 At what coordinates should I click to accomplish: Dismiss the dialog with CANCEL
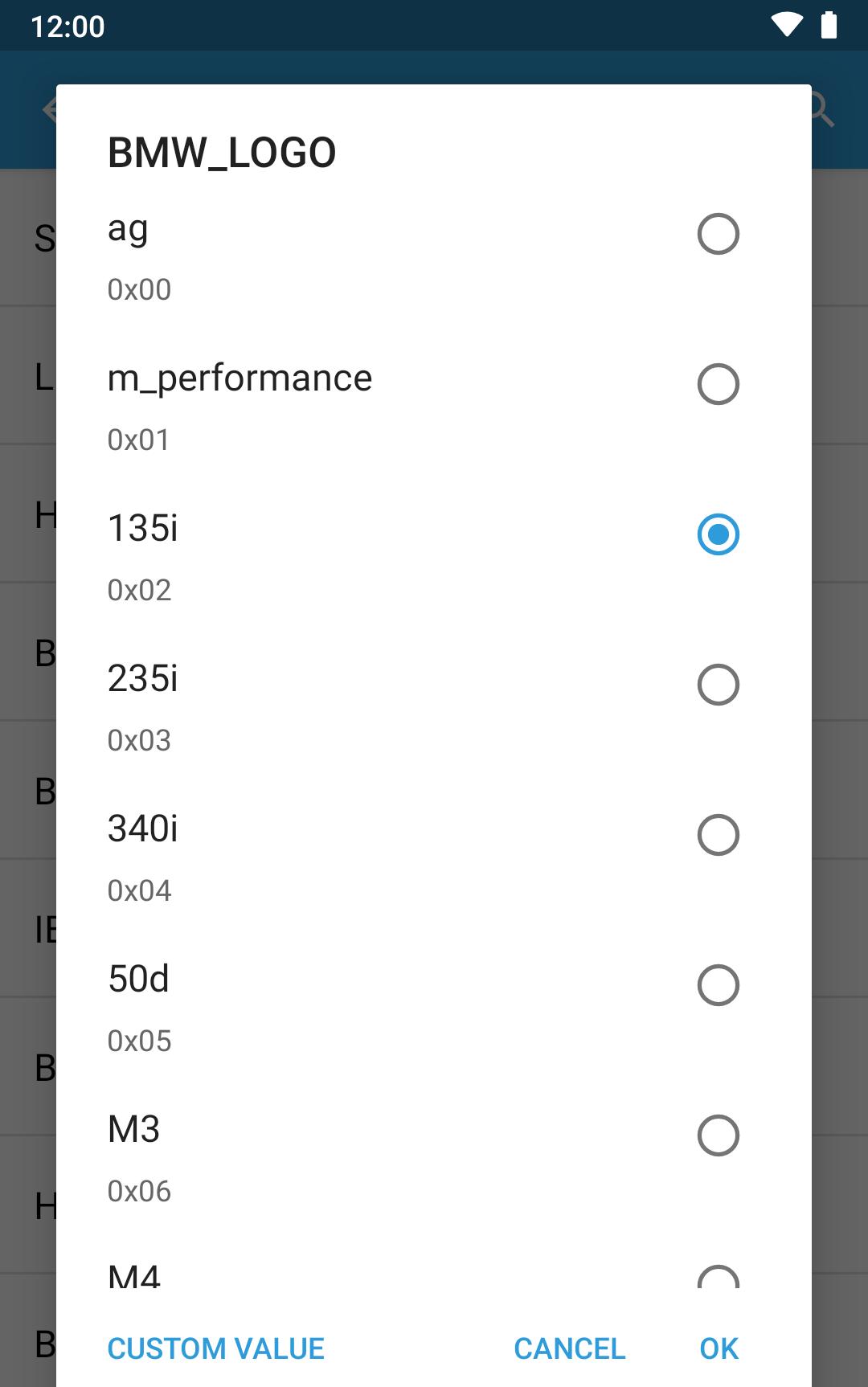[569, 1348]
